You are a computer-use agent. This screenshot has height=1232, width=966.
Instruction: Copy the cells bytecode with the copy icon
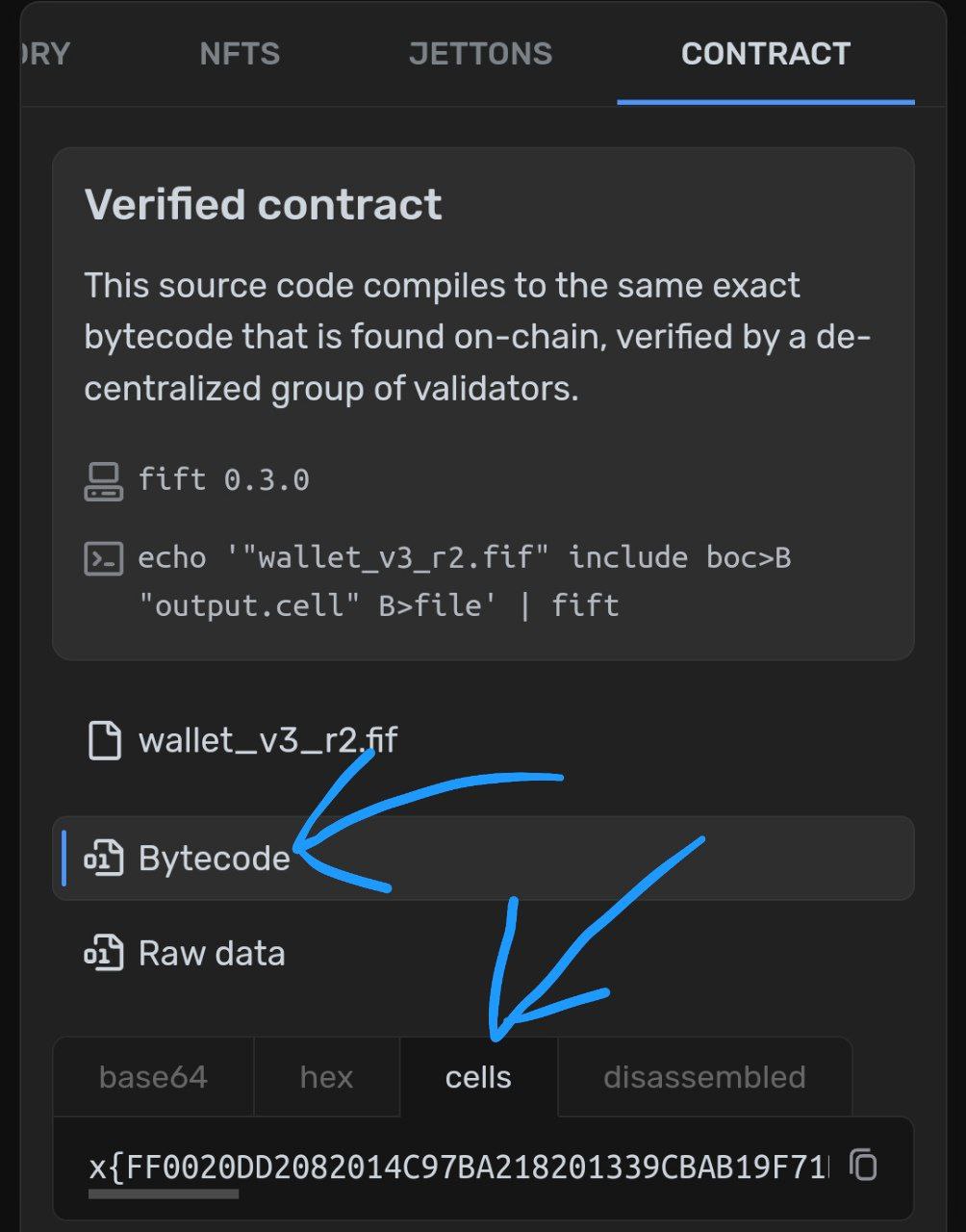pyautogui.click(x=864, y=1165)
